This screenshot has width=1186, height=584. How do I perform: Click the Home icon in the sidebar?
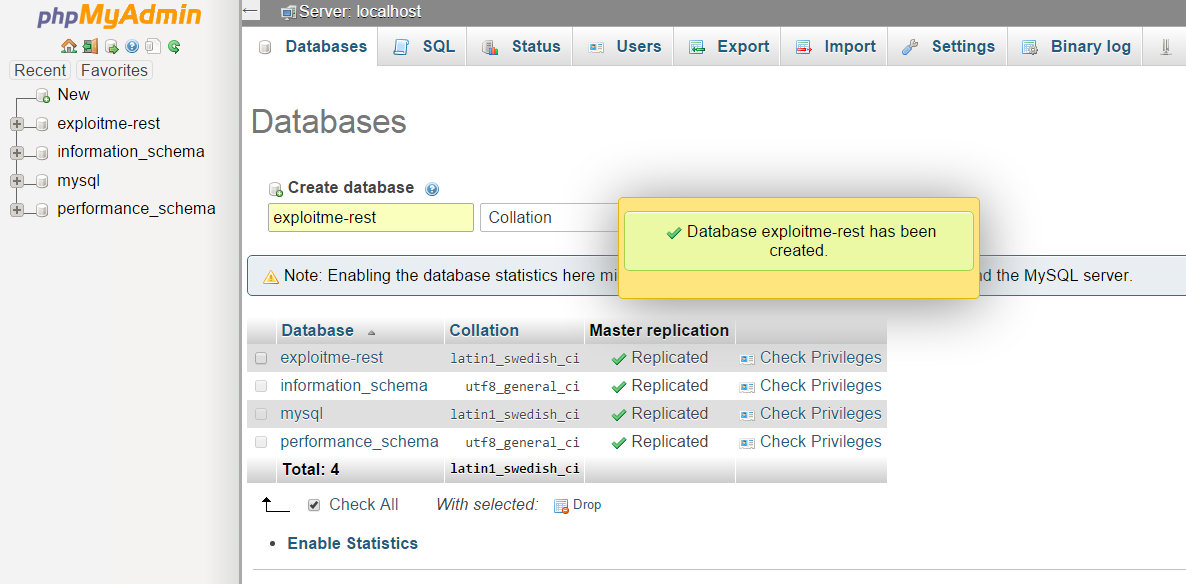[x=69, y=47]
